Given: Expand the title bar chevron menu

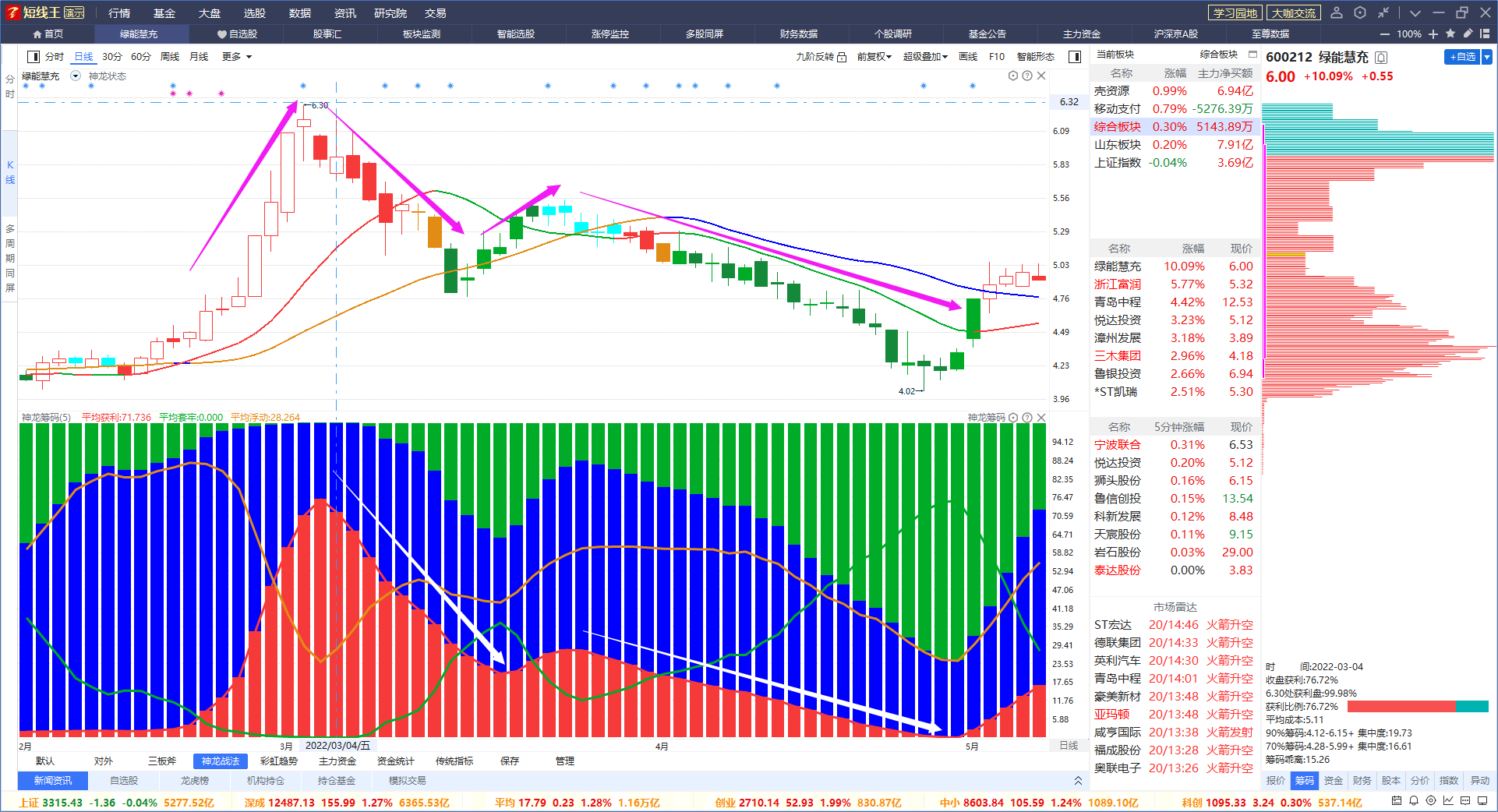Looking at the screenshot, I should 1415,13.
